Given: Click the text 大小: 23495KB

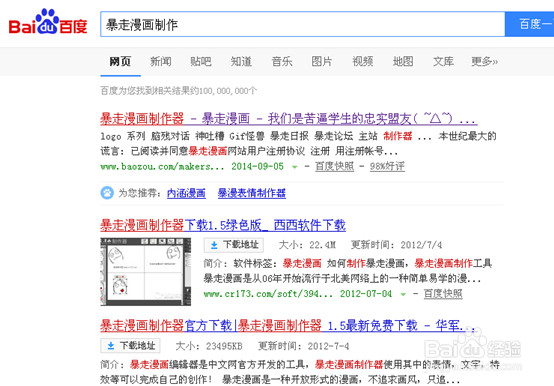Looking at the screenshot, I should tap(209, 346).
